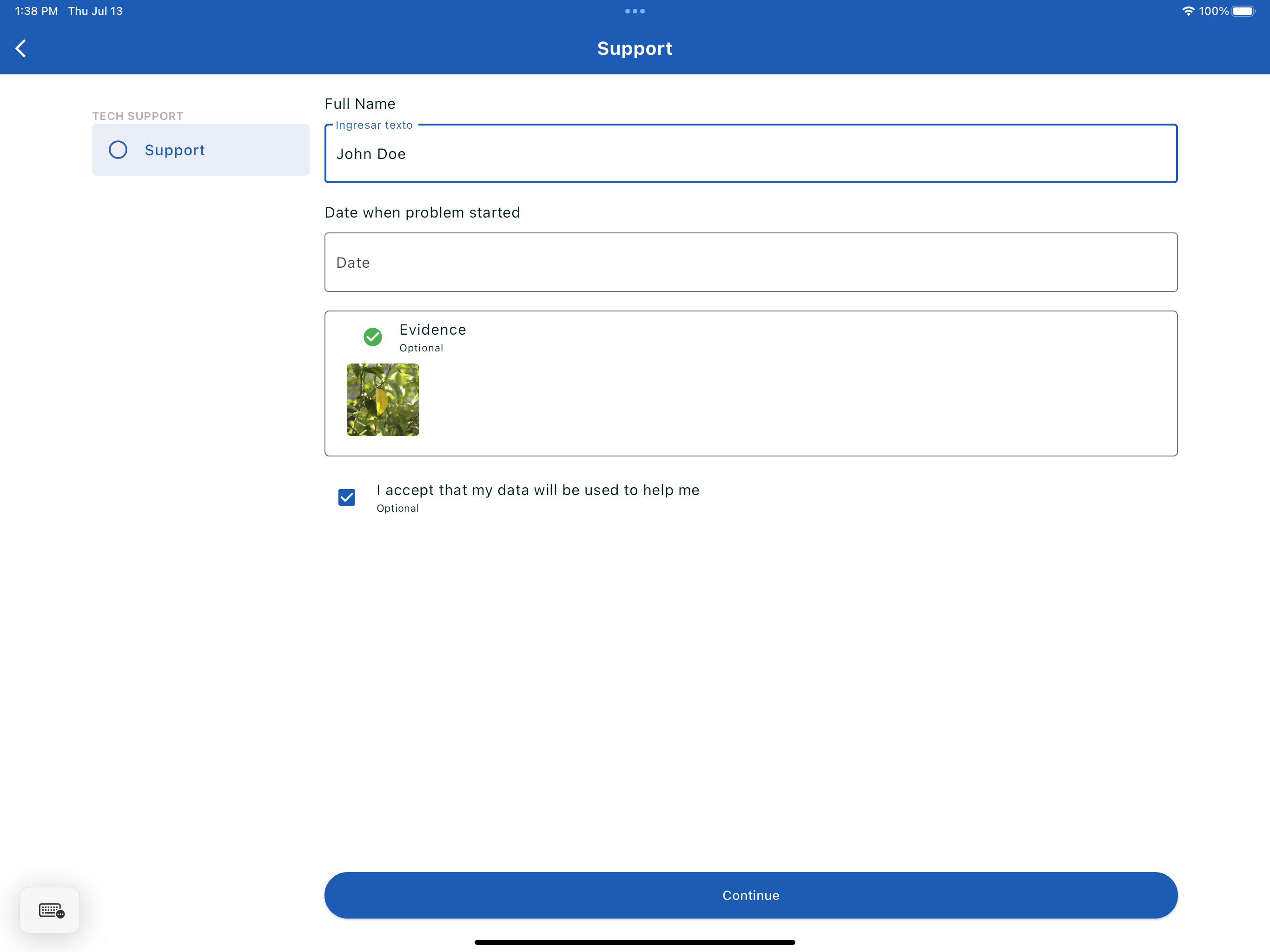Tap the battery status icon
This screenshot has height=952, width=1270.
(1244, 11)
